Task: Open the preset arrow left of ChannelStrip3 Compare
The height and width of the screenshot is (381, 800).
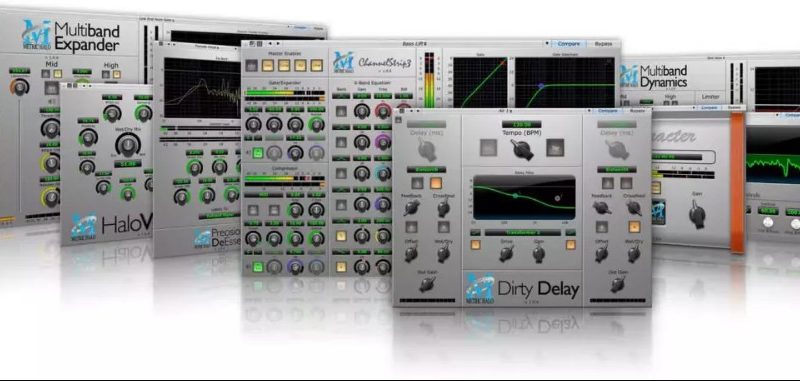Action: (x=548, y=44)
